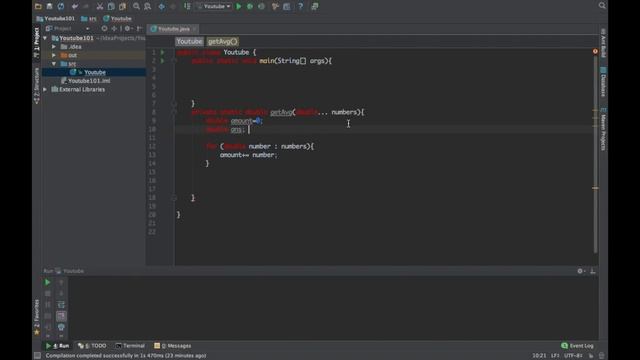The image size is (640, 360).
Task: Click the Back navigation arrow icon
Action: point(162,6)
